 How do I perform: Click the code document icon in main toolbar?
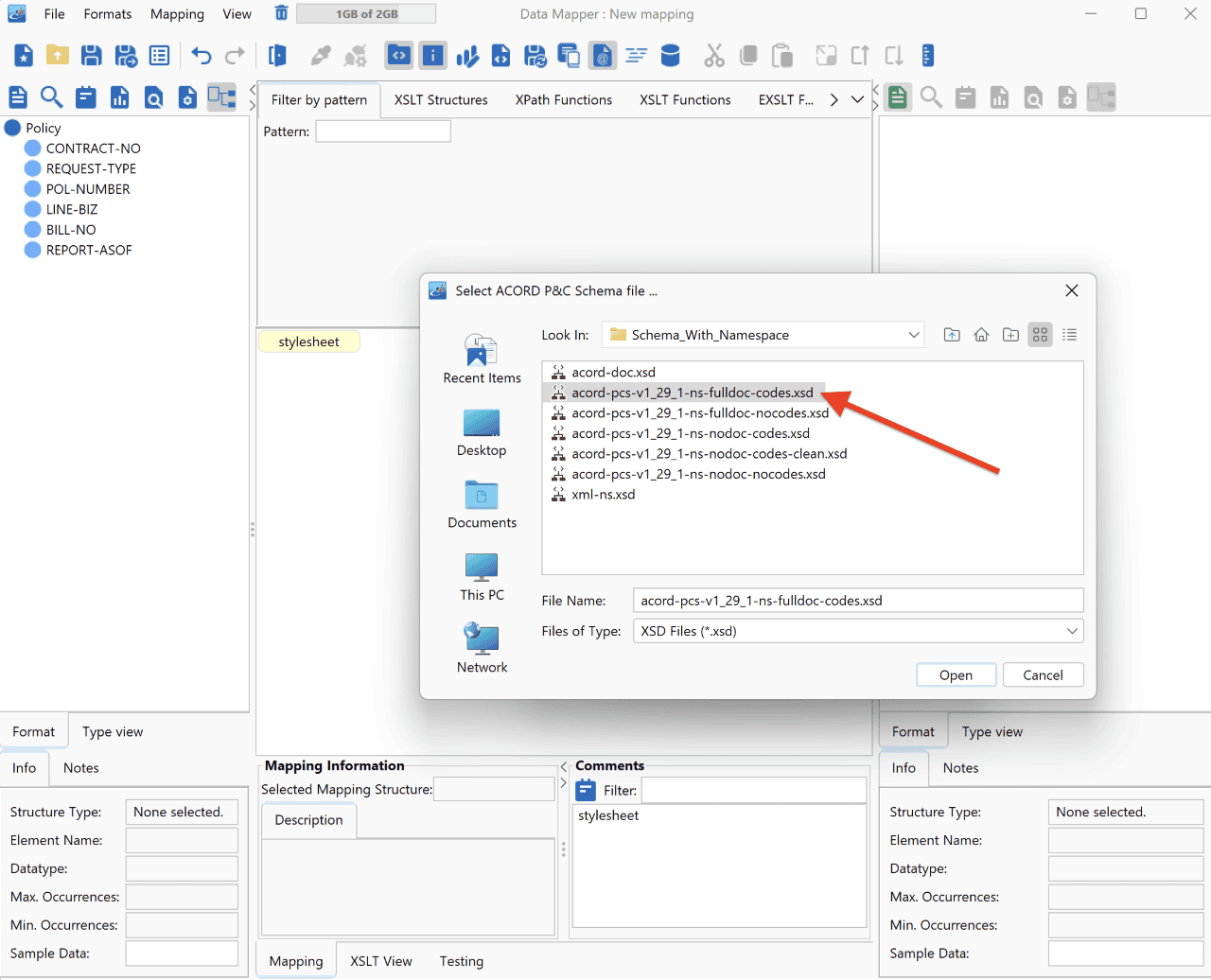click(x=501, y=56)
